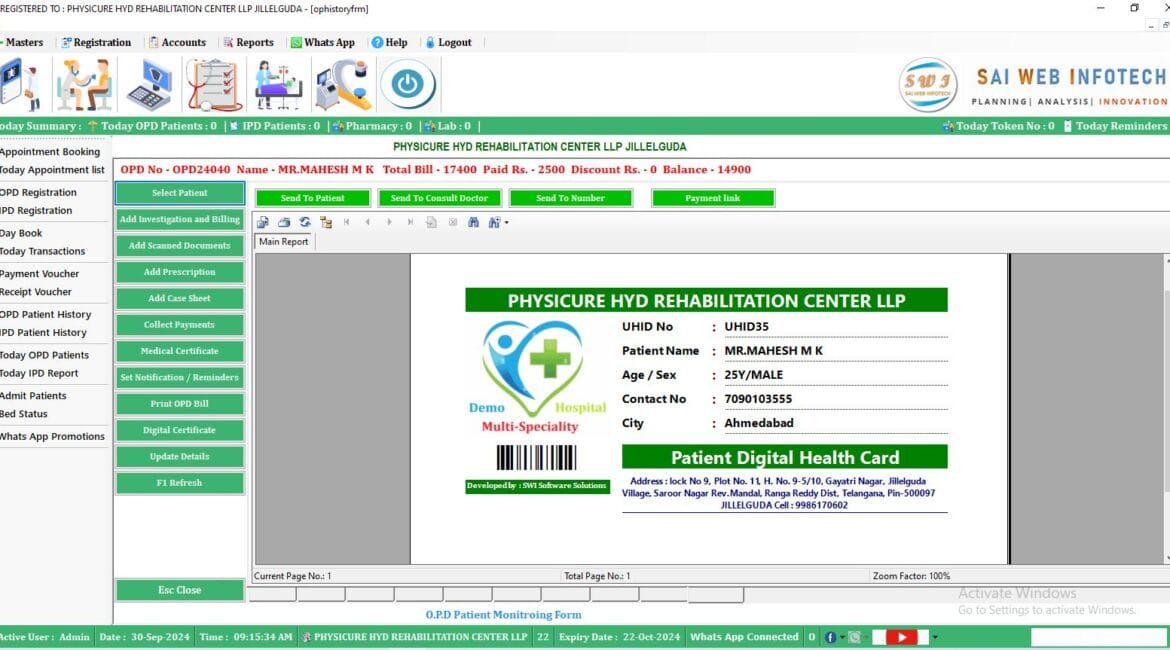Jump to the last page of the report
Viewport: 1170px width, 650px height.
tap(409, 222)
